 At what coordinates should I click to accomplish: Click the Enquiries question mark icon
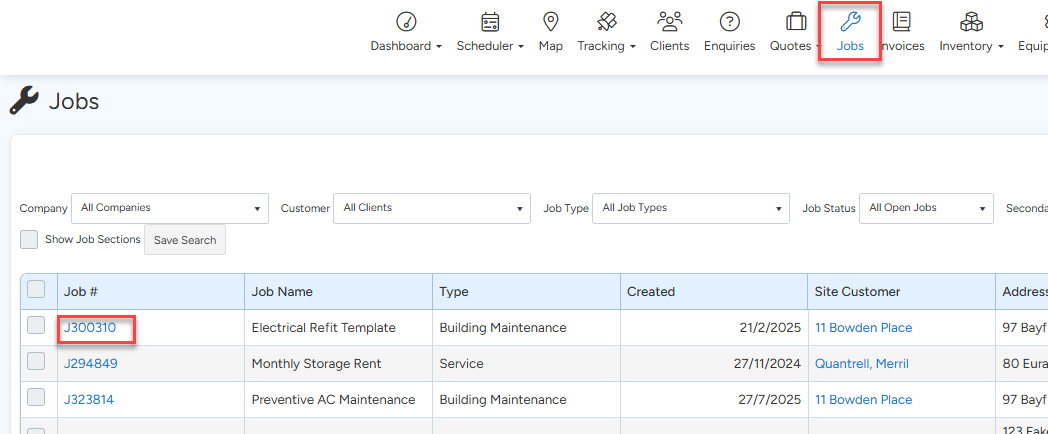[x=729, y=22]
